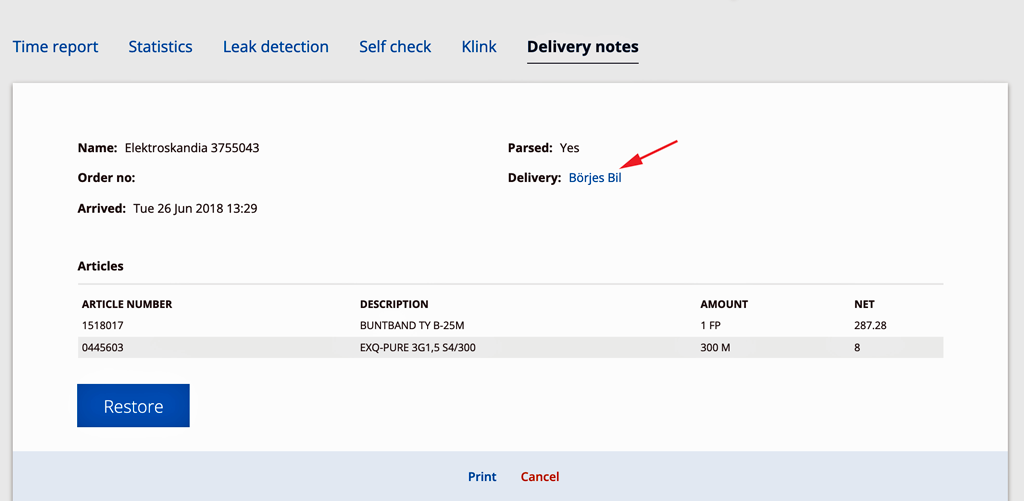This screenshot has width=1024, height=501.
Task: Print the delivery note
Action: click(x=482, y=477)
